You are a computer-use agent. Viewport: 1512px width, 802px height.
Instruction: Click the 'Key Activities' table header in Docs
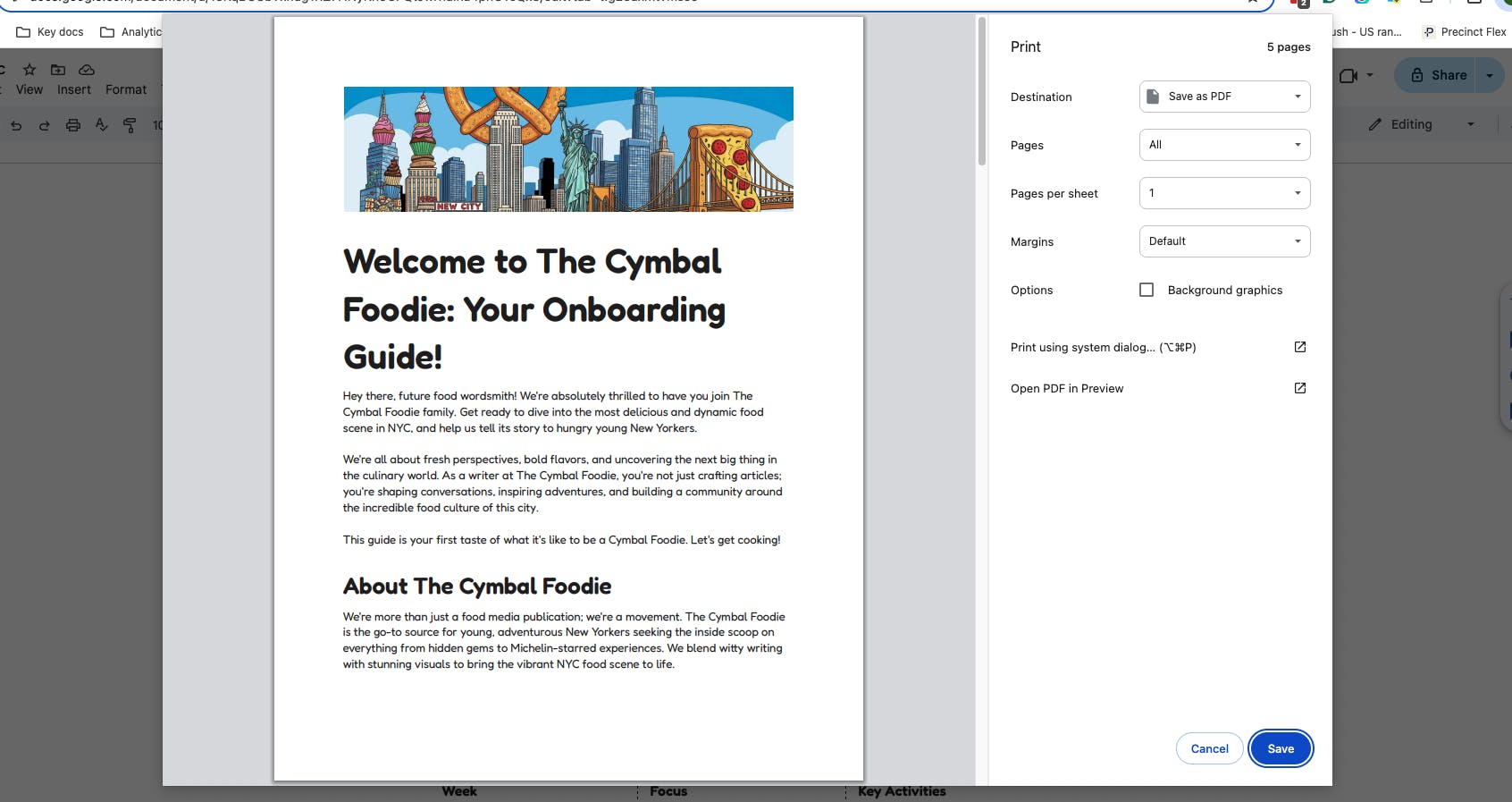(902, 791)
